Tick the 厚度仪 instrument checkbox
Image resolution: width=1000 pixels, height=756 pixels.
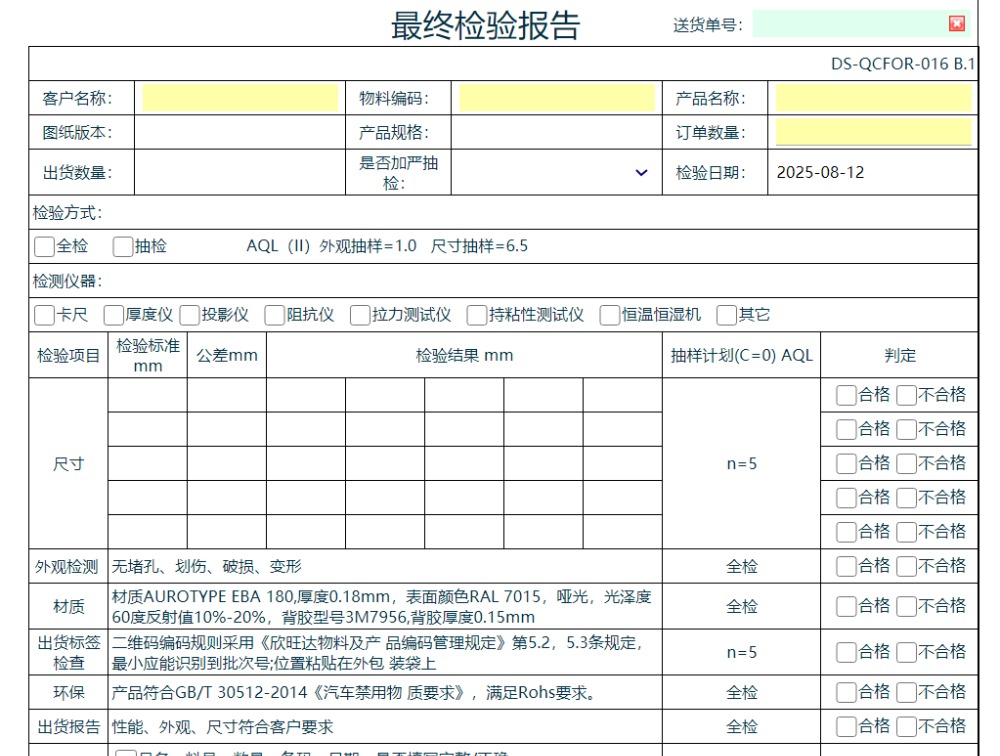click(113, 315)
